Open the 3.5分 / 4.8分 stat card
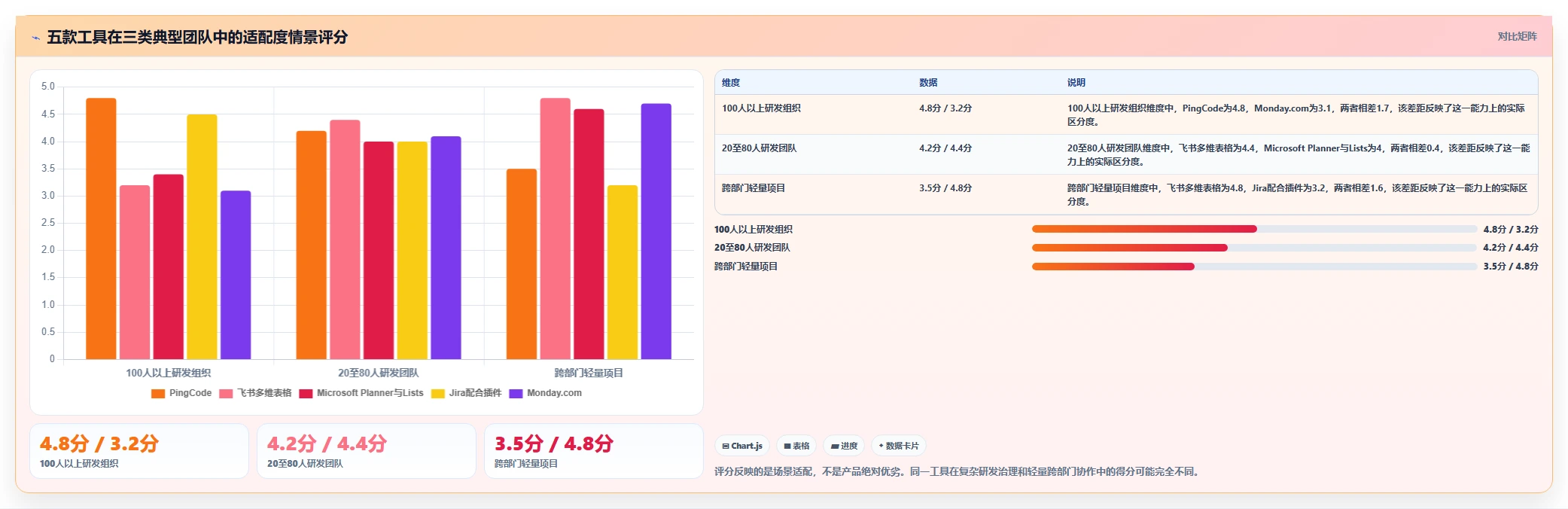Screen dimensions: 1568x509 [594, 451]
